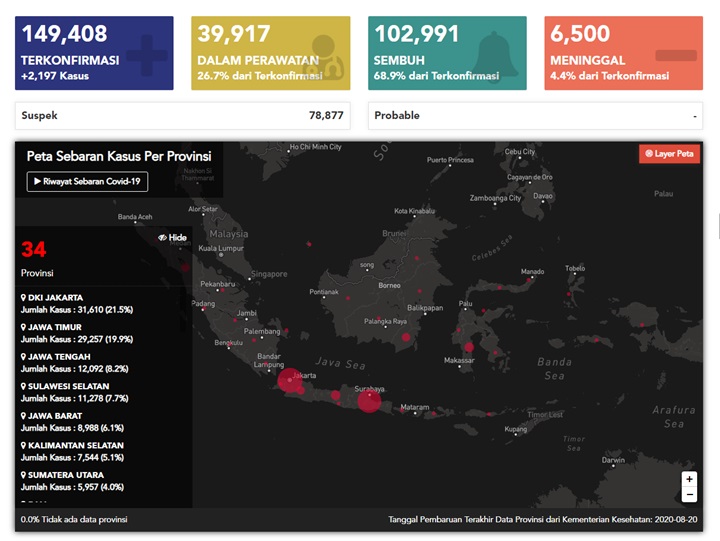Select the Meninggal red card
This screenshot has height=541, width=720.
[x=623, y=53]
